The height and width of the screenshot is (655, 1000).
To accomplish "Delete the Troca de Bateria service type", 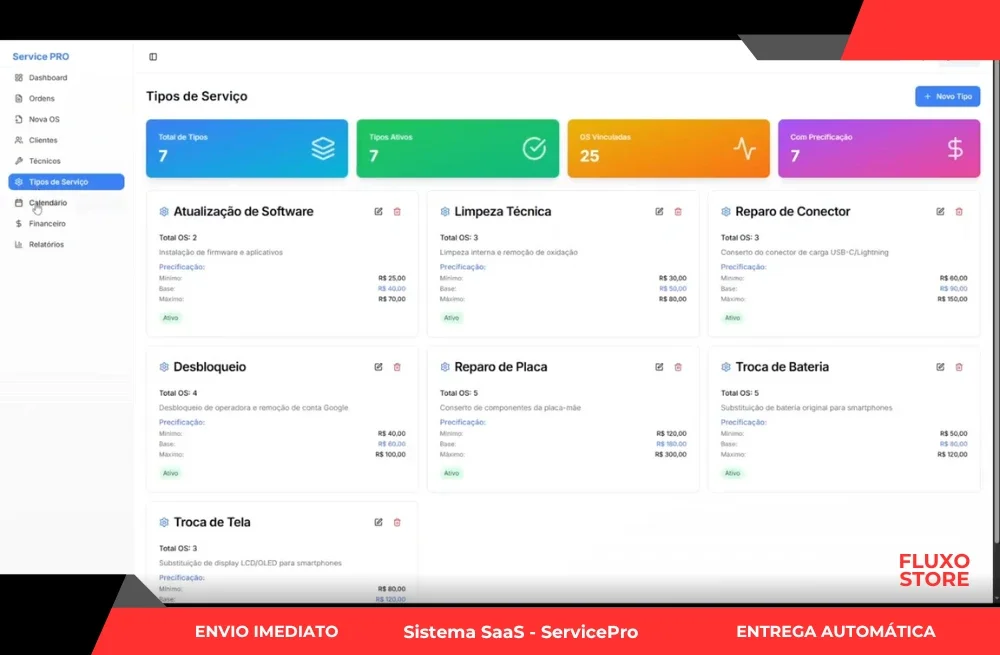I will click(959, 367).
